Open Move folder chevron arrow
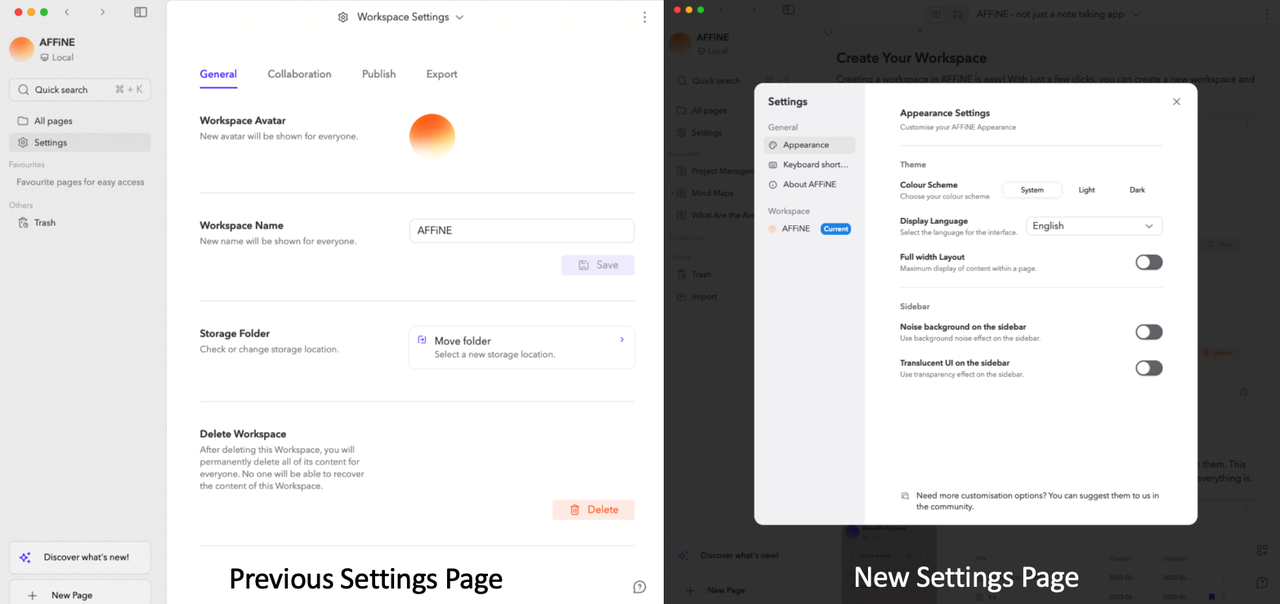The width and height of the screenshot is (1280, 604). tap(622, 340)
